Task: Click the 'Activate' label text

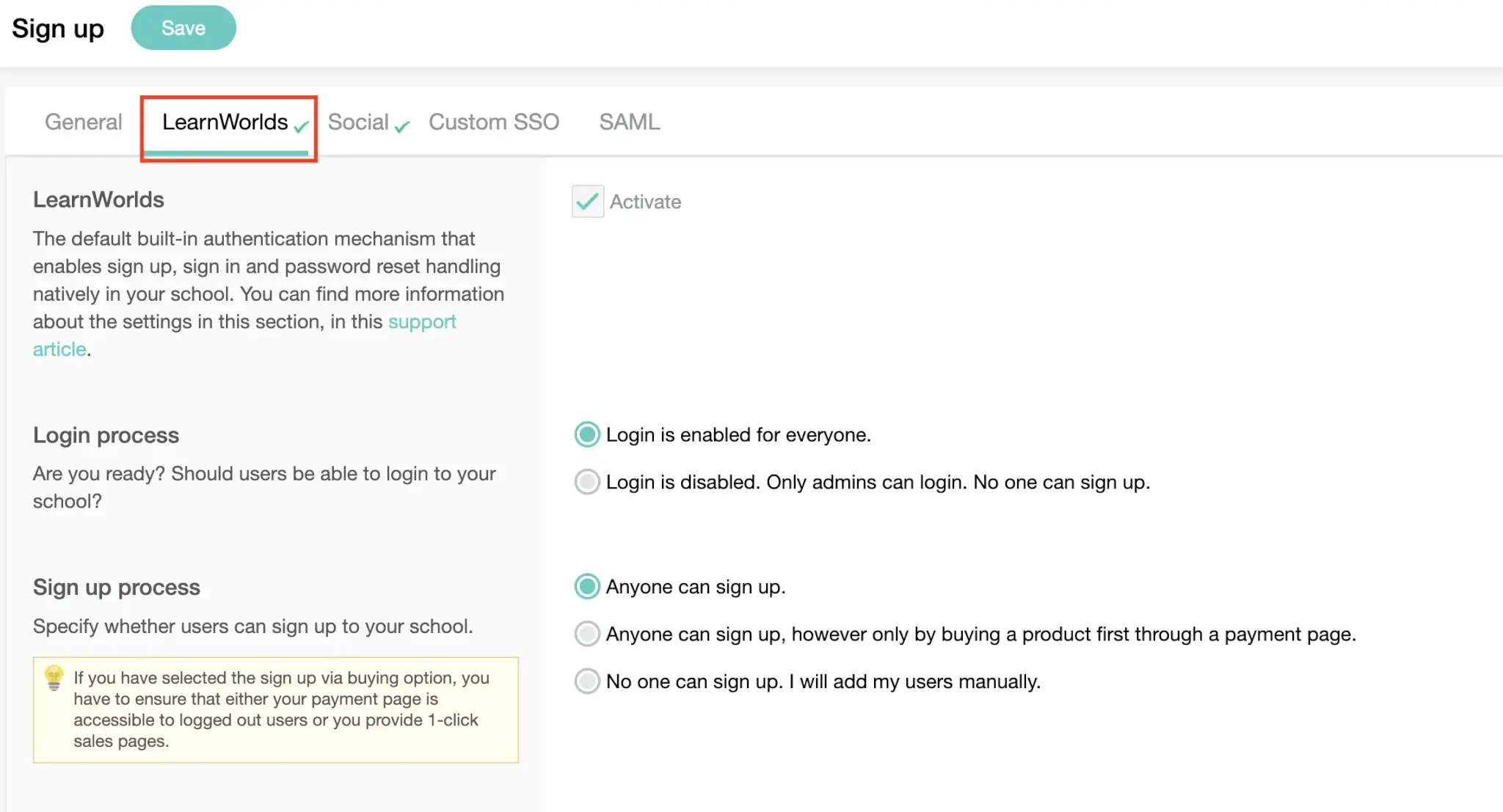Action: [x=645, y=202]
